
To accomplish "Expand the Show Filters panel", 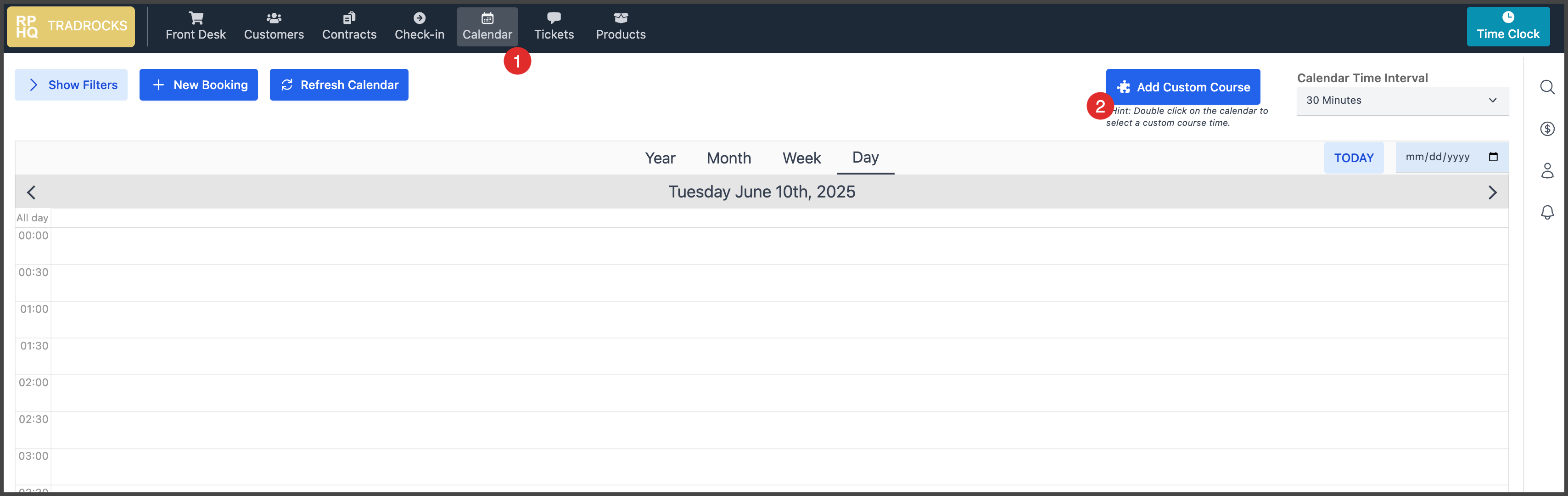I will point(71,85).
